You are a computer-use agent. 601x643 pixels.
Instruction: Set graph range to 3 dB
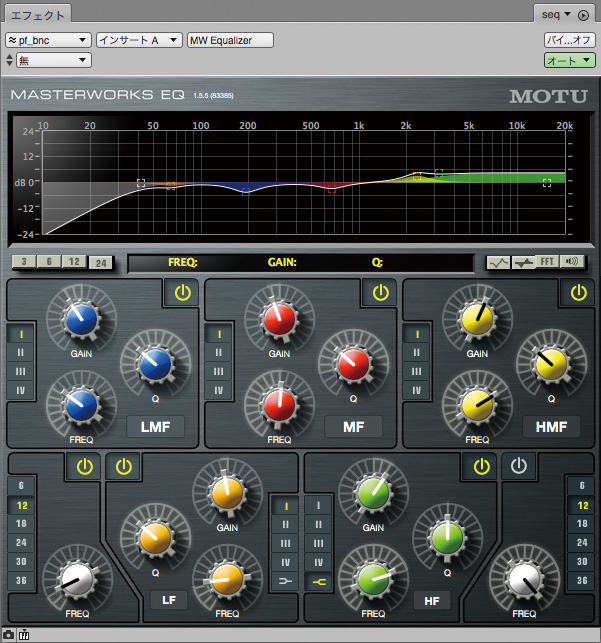click(x=24, y=262)
